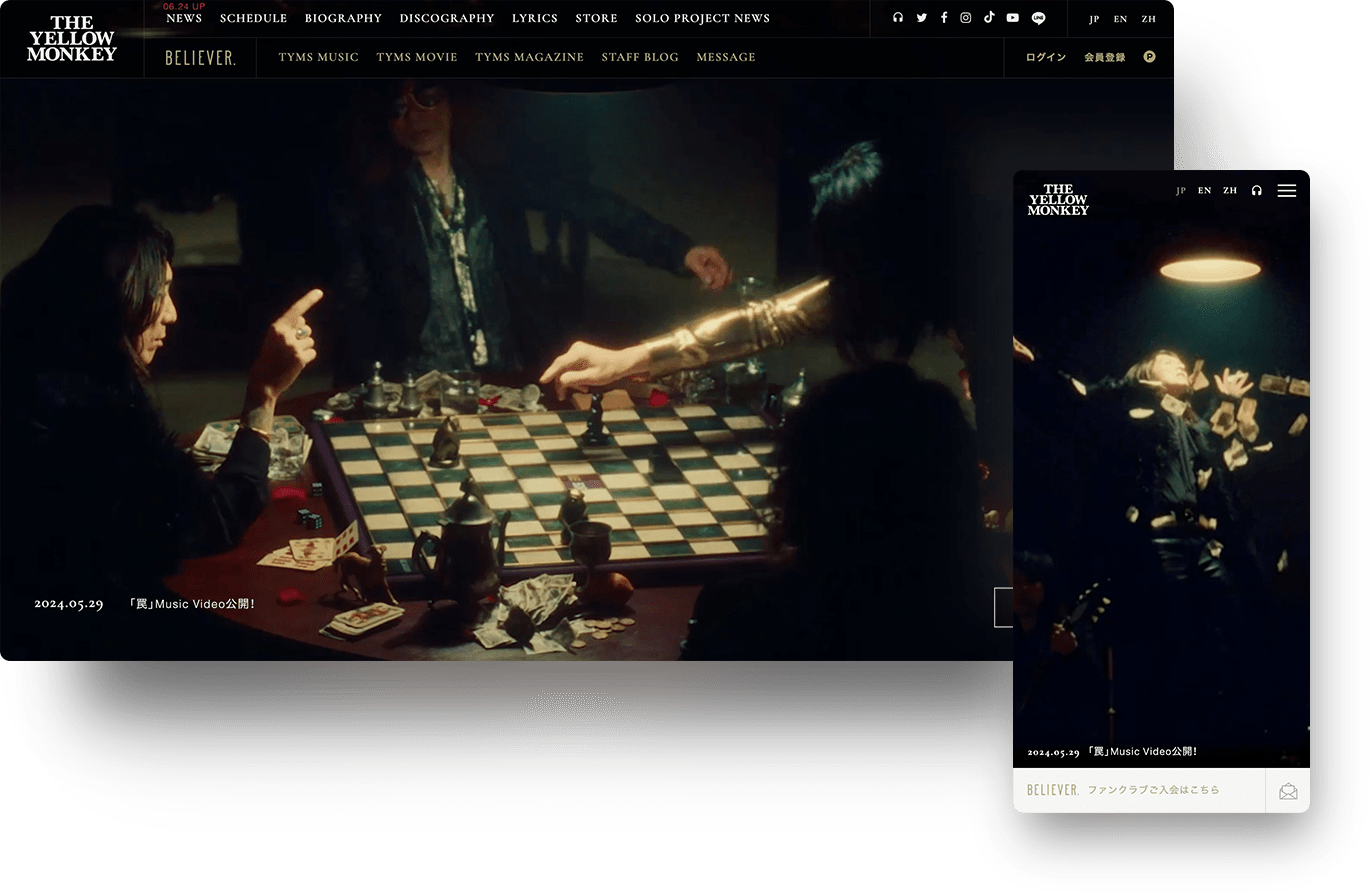
Task: Switch the desktop site language to ZH
Action: click(1148, 19)
